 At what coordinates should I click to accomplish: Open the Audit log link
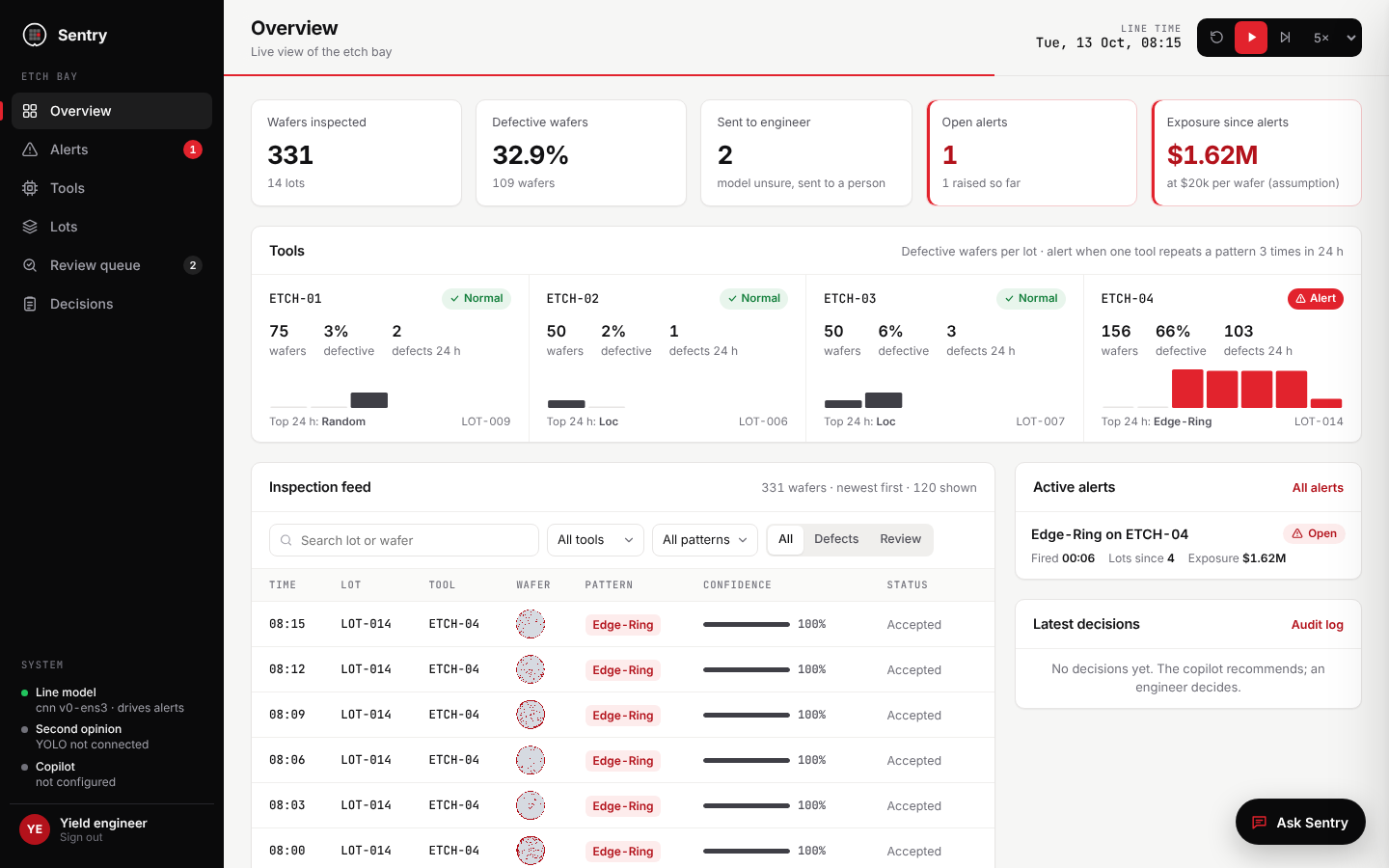pos(1318,625)
